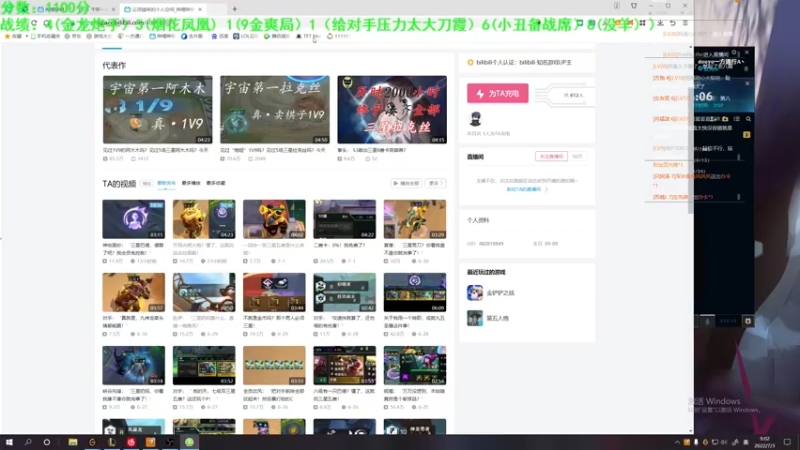Open the browser hamburger menu icon
This screenshot has height=450, width=800.
click(685, 23)
